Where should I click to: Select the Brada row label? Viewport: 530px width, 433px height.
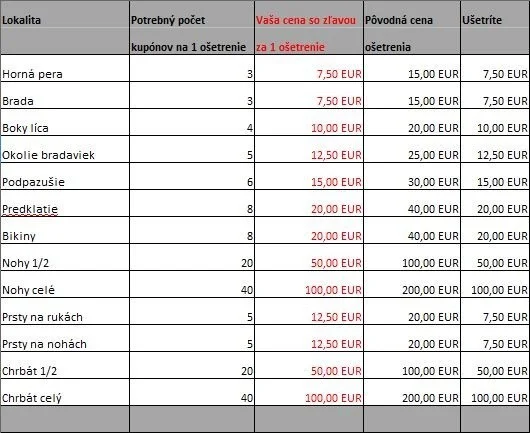click(65, 95)
